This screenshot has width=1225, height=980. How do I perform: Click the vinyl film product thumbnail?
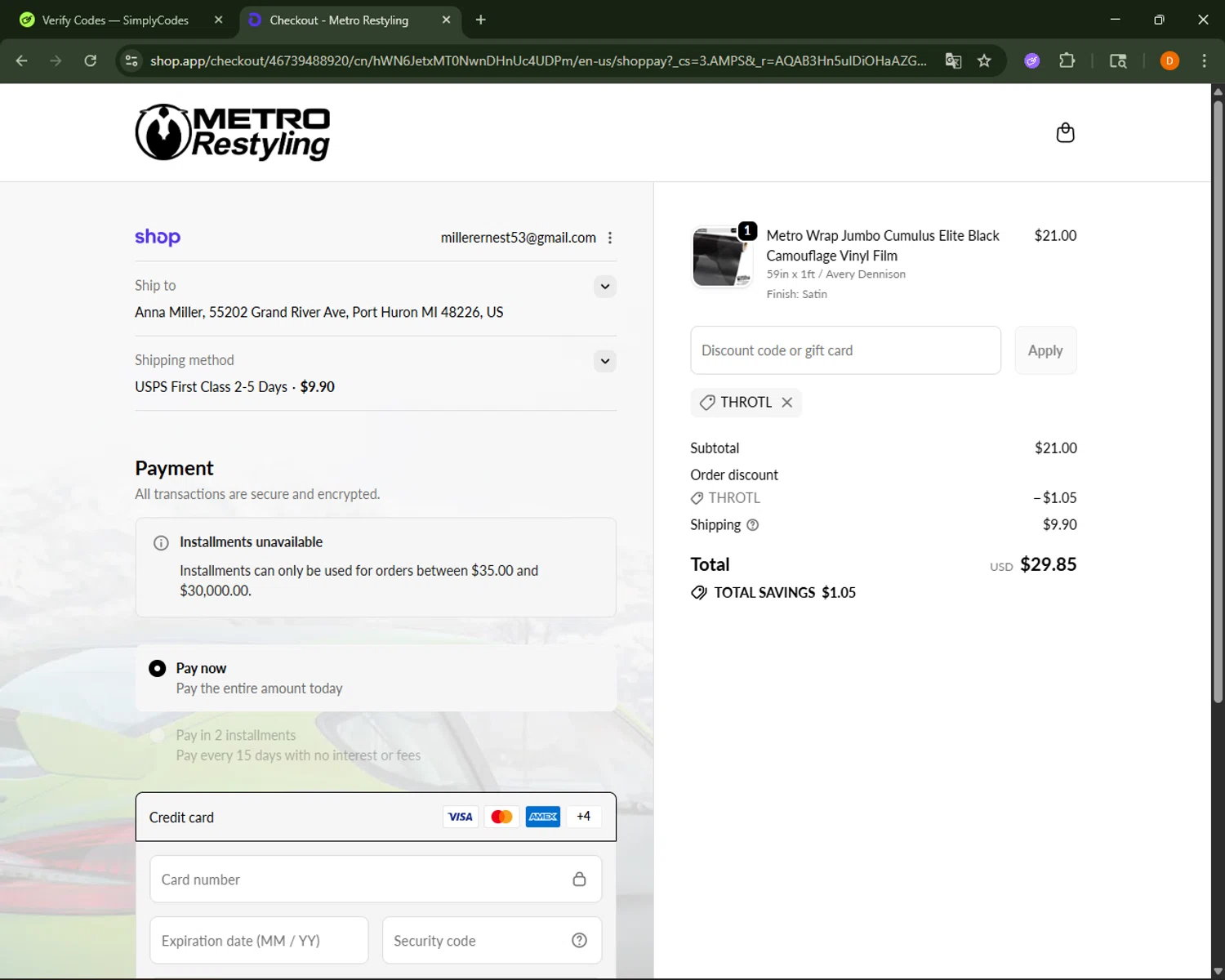click(x=722, y=257)
